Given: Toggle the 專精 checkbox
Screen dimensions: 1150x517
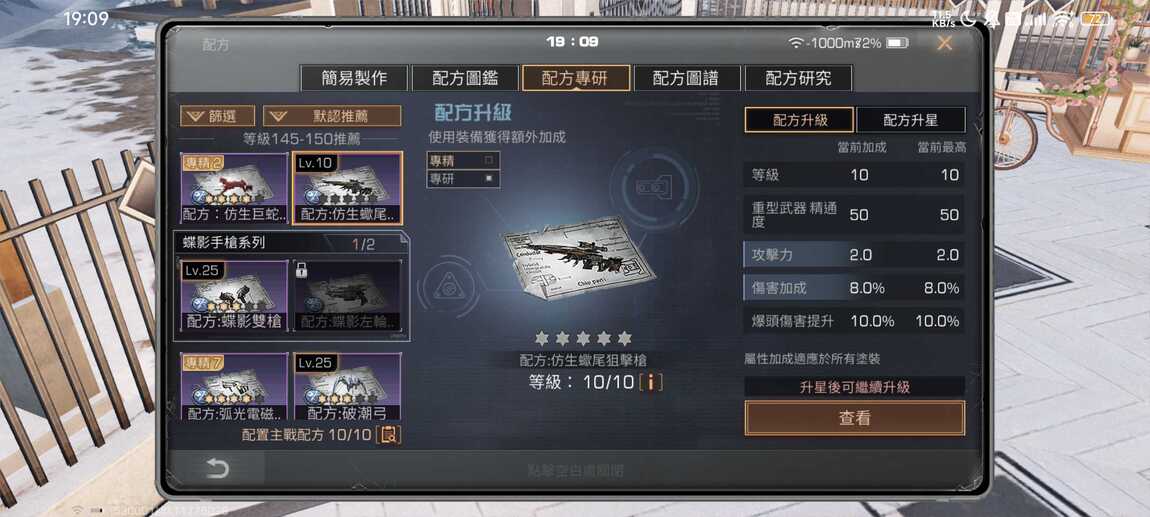Looking at the screenshot, I should [x=488, y=158].
